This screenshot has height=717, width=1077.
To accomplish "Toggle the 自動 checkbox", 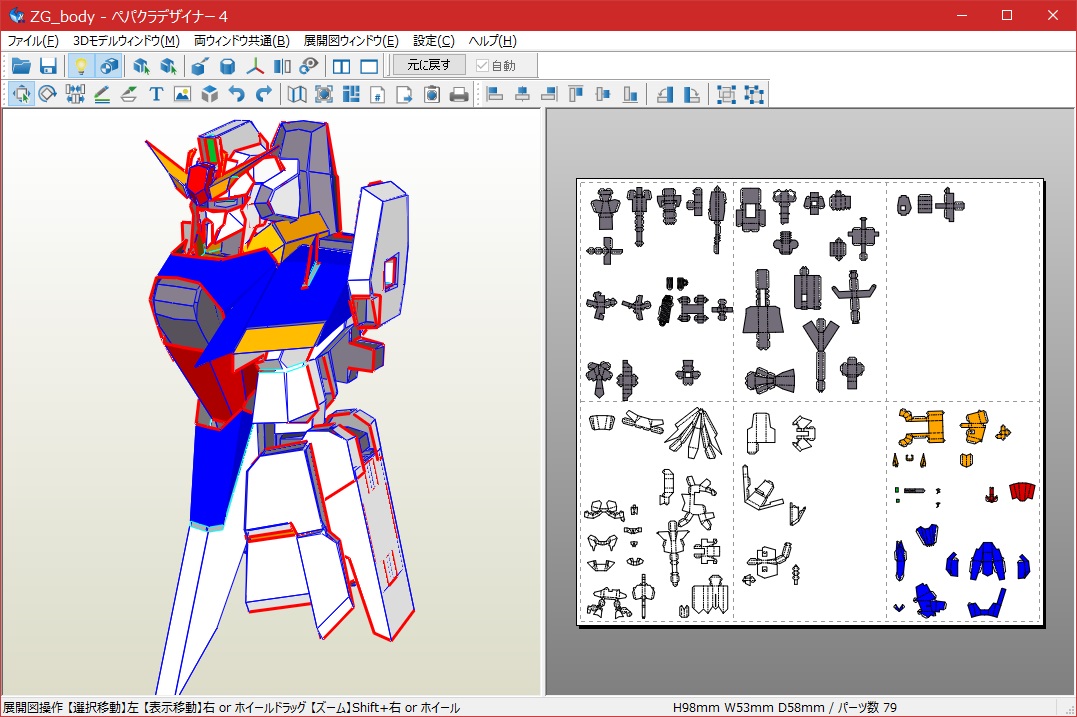I will (495, 66).
